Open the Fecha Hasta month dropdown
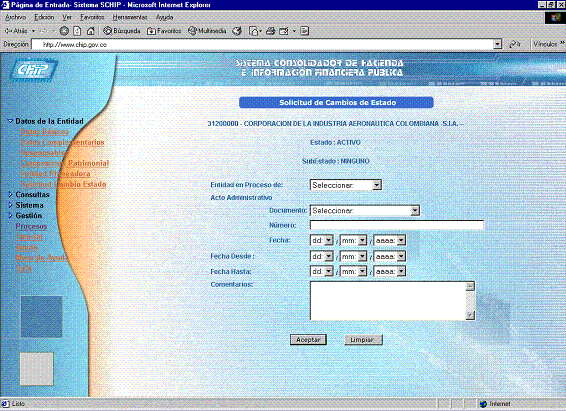The image size is (566, 411). 353,271
